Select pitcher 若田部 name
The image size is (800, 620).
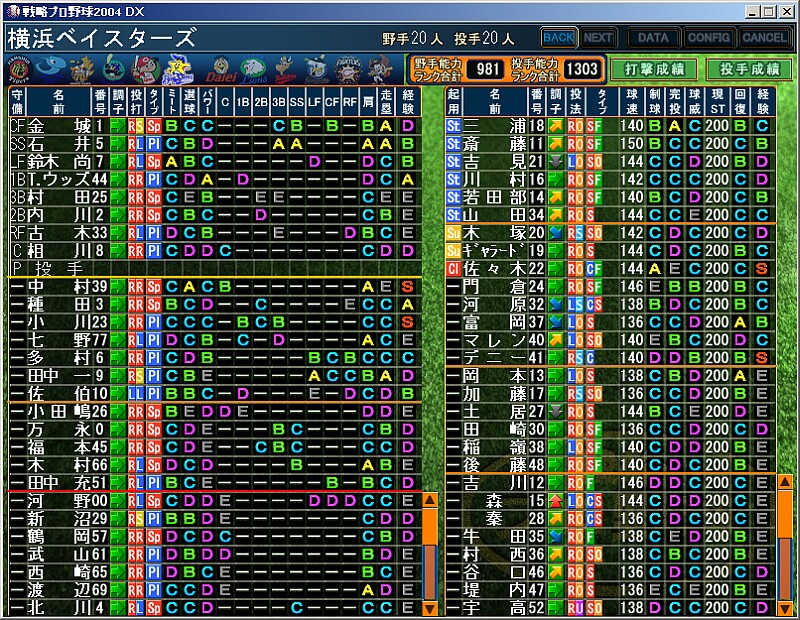[494, 197]
